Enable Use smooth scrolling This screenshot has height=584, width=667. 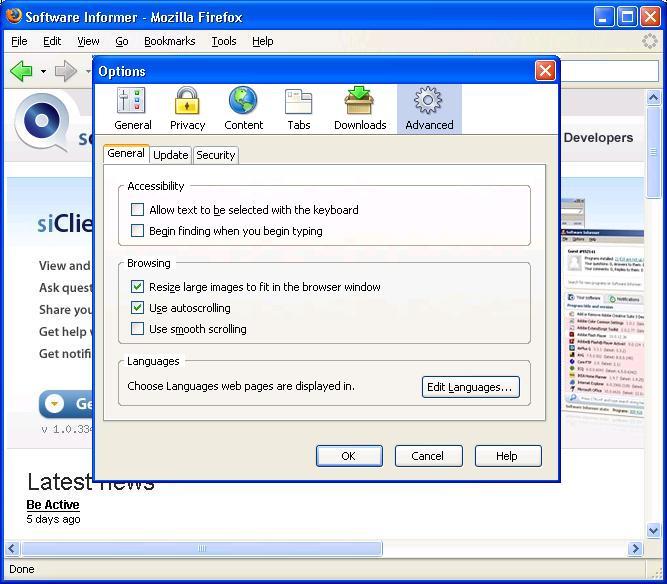(137, 329)
